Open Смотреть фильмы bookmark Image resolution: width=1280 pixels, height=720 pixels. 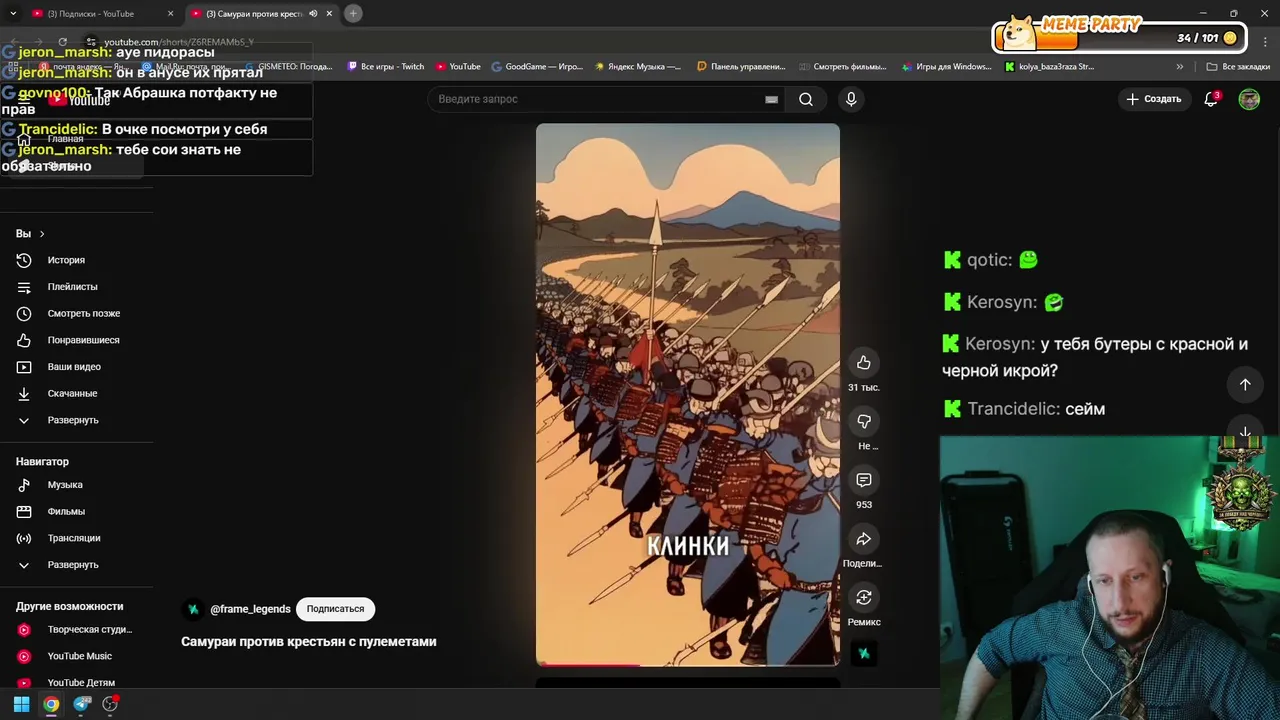843,67
